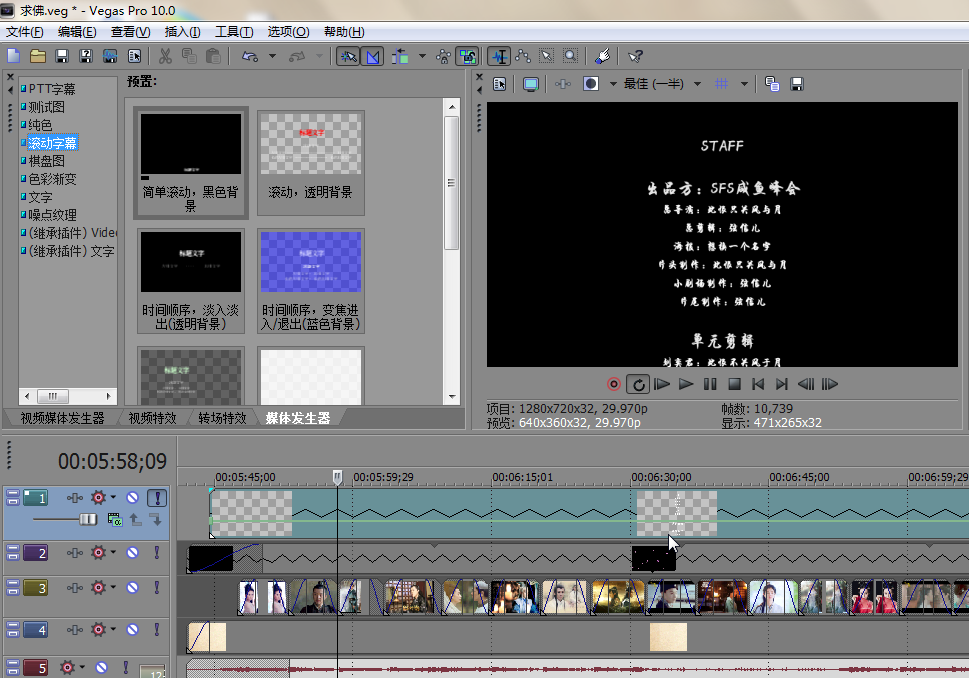Select 棋盘图 generator in list

pyautogui.click(x=46, y=161)
